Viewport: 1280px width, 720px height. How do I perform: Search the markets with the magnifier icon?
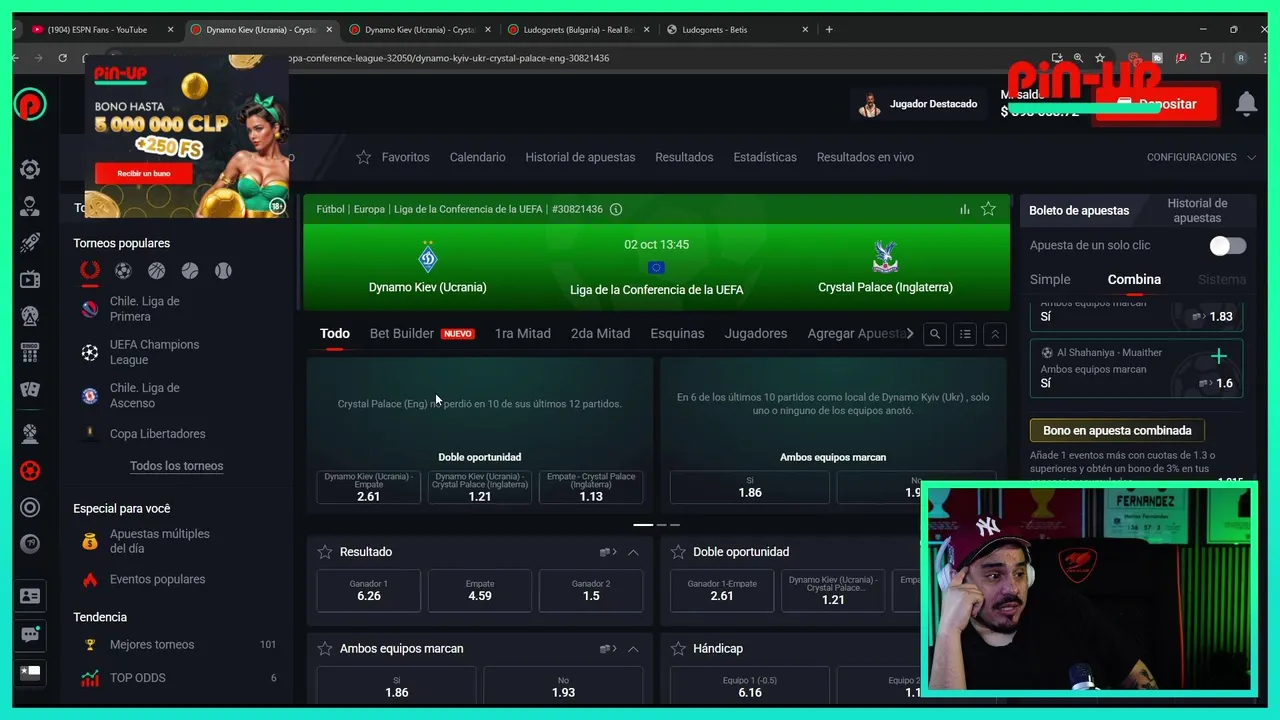click(935, 334)
